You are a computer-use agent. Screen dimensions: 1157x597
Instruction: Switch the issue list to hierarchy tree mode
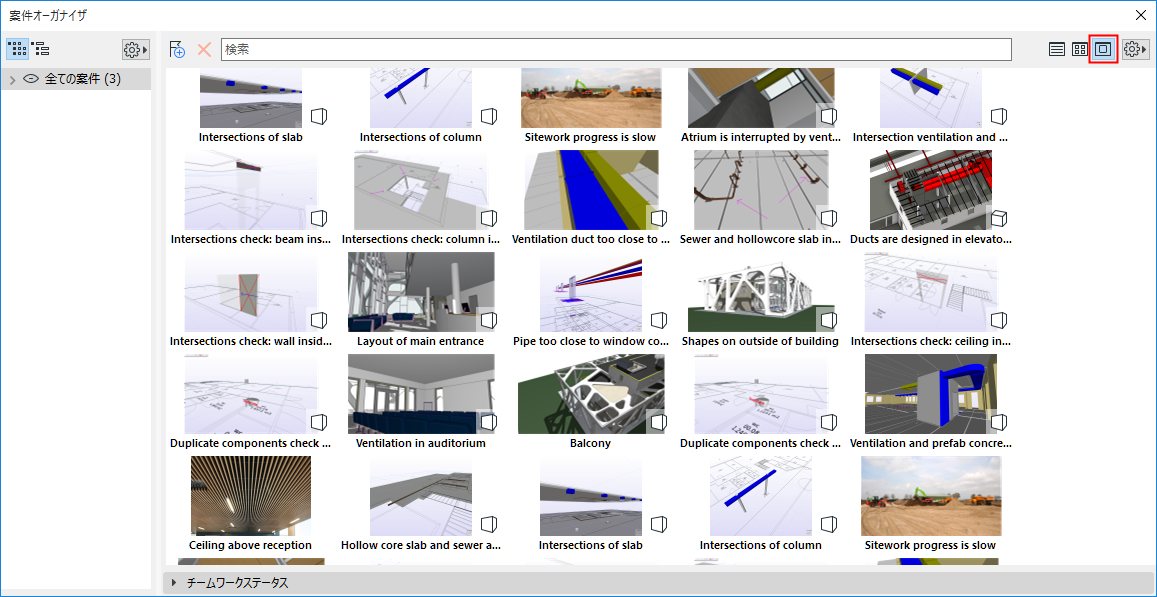tap(41, 49)
